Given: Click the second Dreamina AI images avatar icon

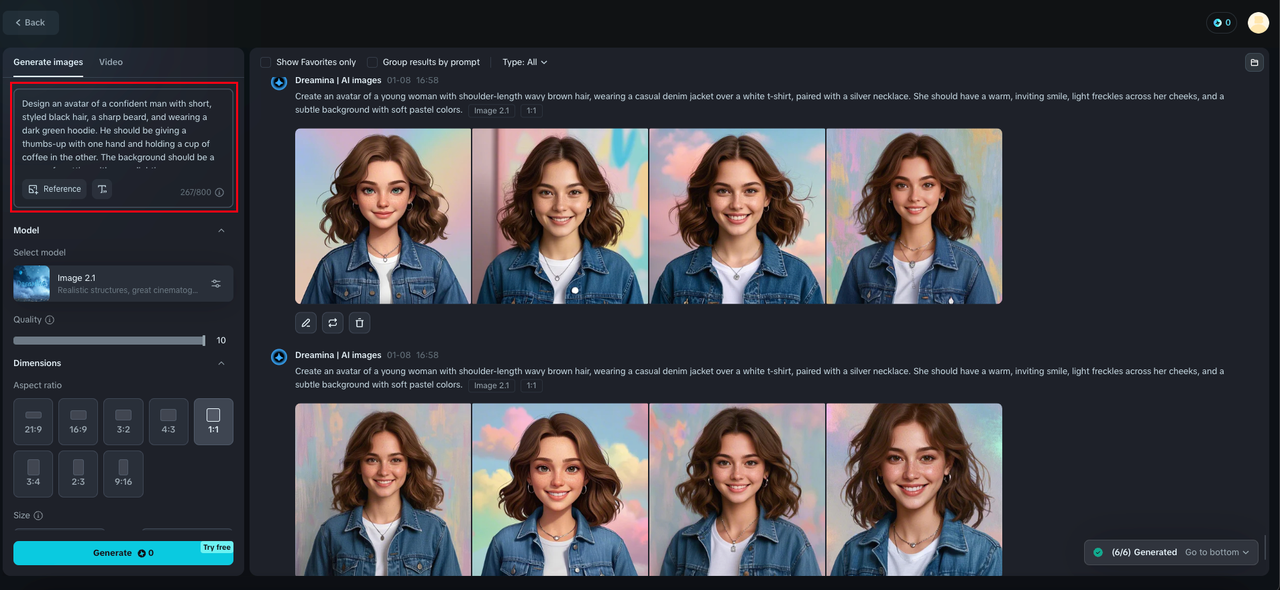Looking at the screenshot, I should tap(279, 357).
